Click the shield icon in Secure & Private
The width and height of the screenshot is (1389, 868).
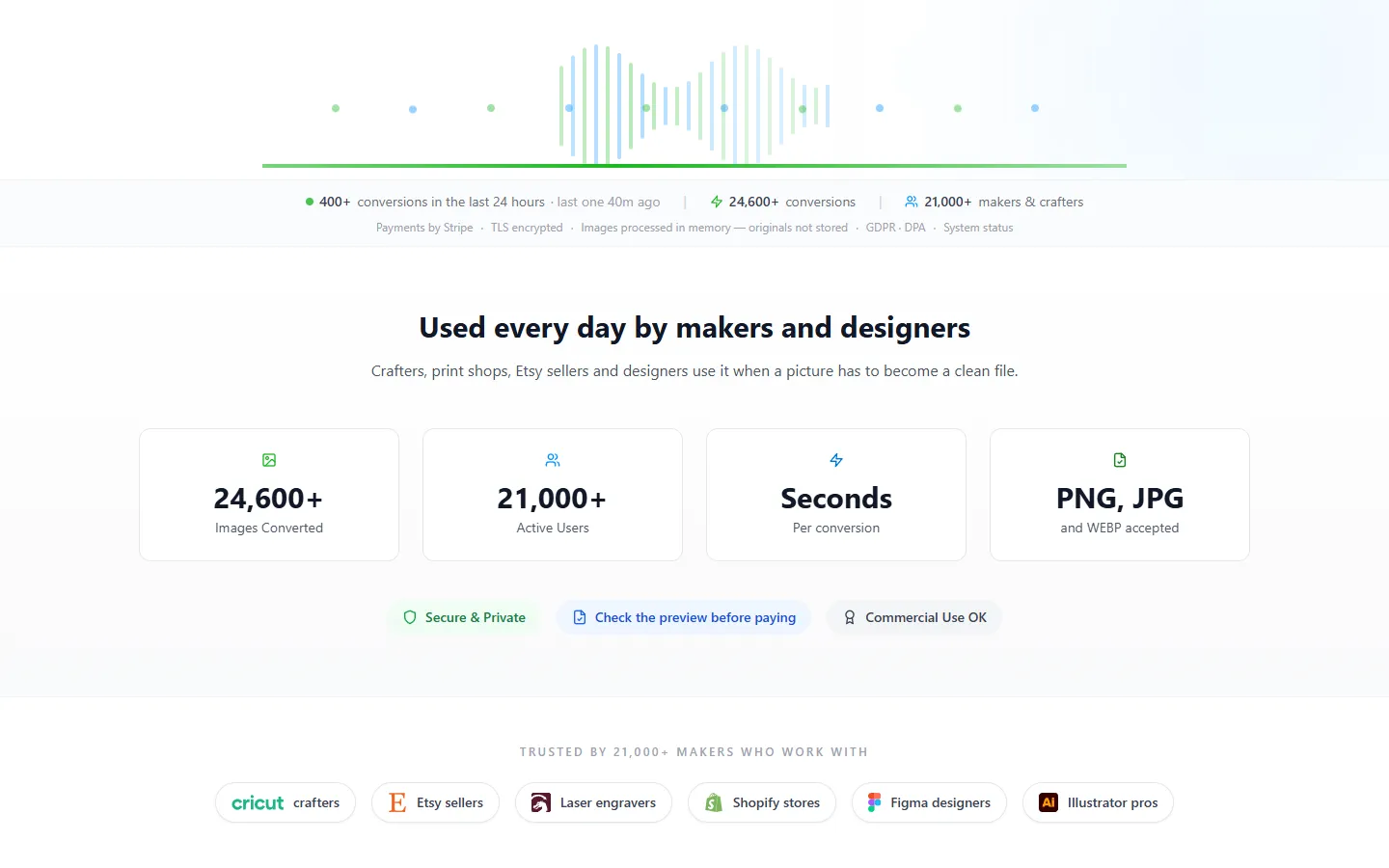coord(410,617)
